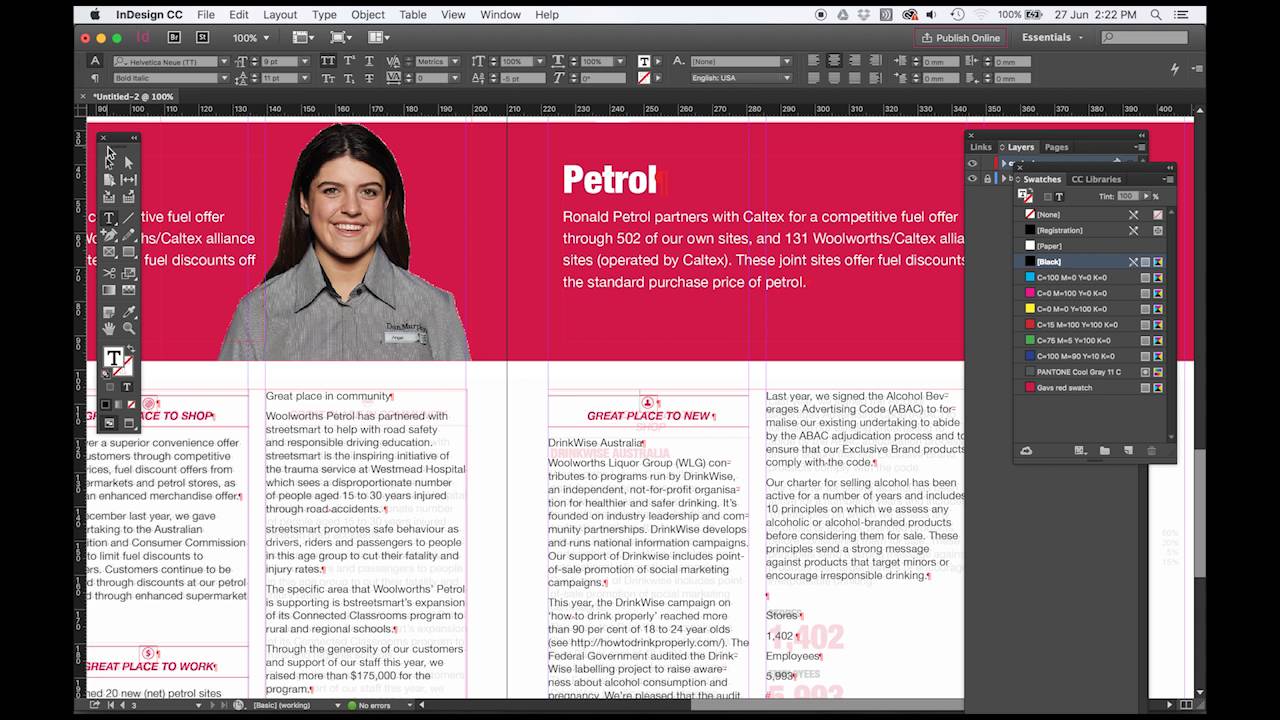The height and width of the screenshot is (720, 1280).
Task: Select the Hand tool
Action: coord(109,329)
